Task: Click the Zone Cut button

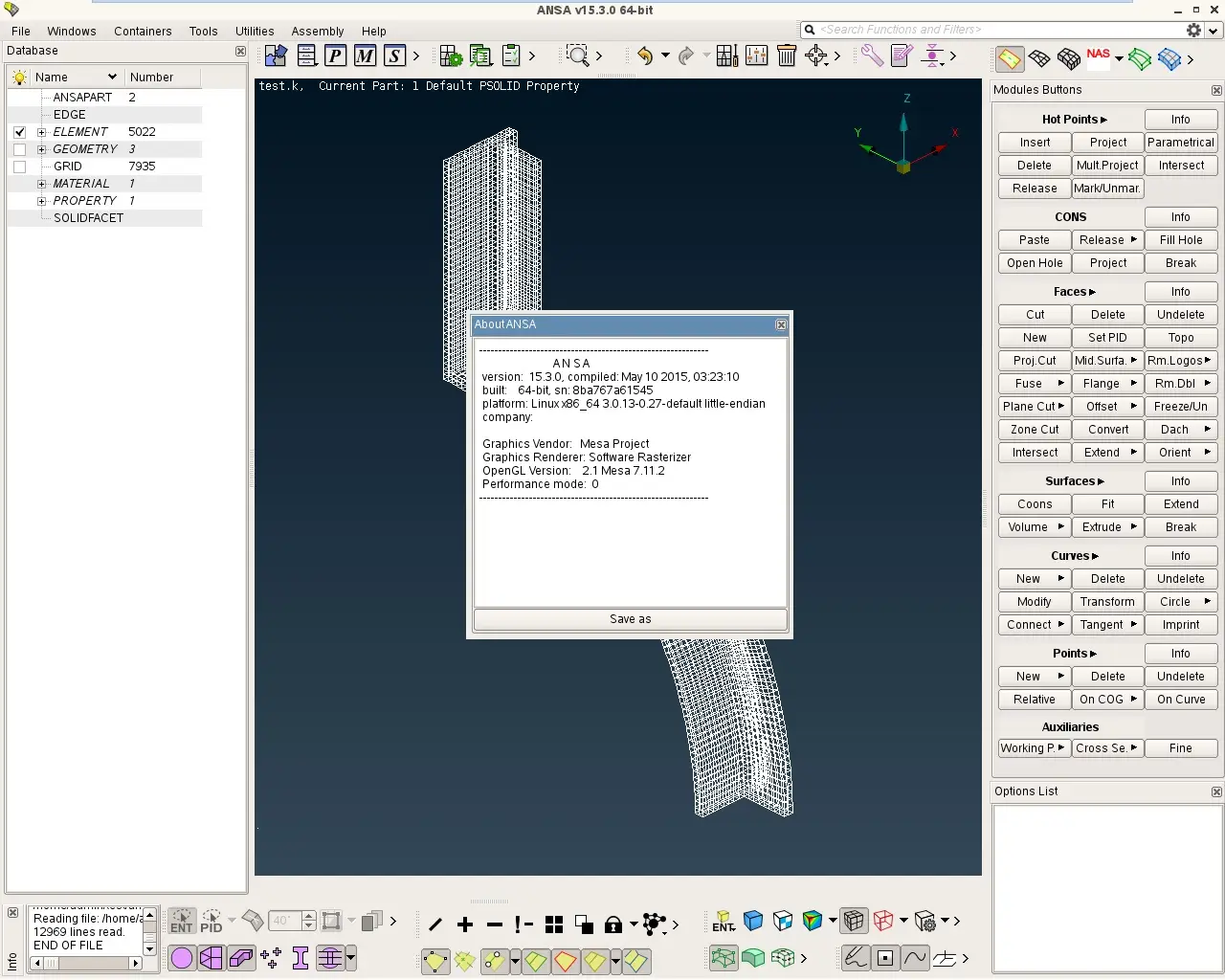Action: (1035, 430)
